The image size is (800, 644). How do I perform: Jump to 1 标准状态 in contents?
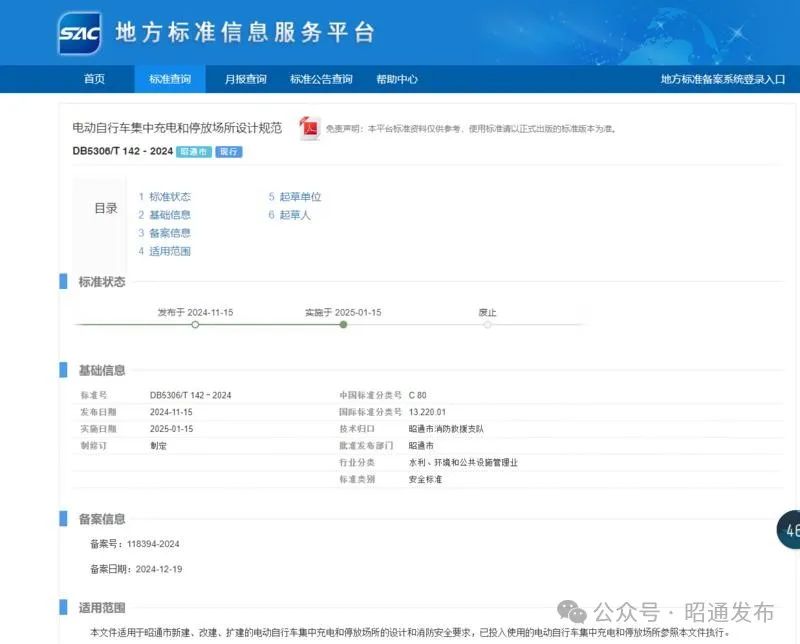tap(164, 196)
